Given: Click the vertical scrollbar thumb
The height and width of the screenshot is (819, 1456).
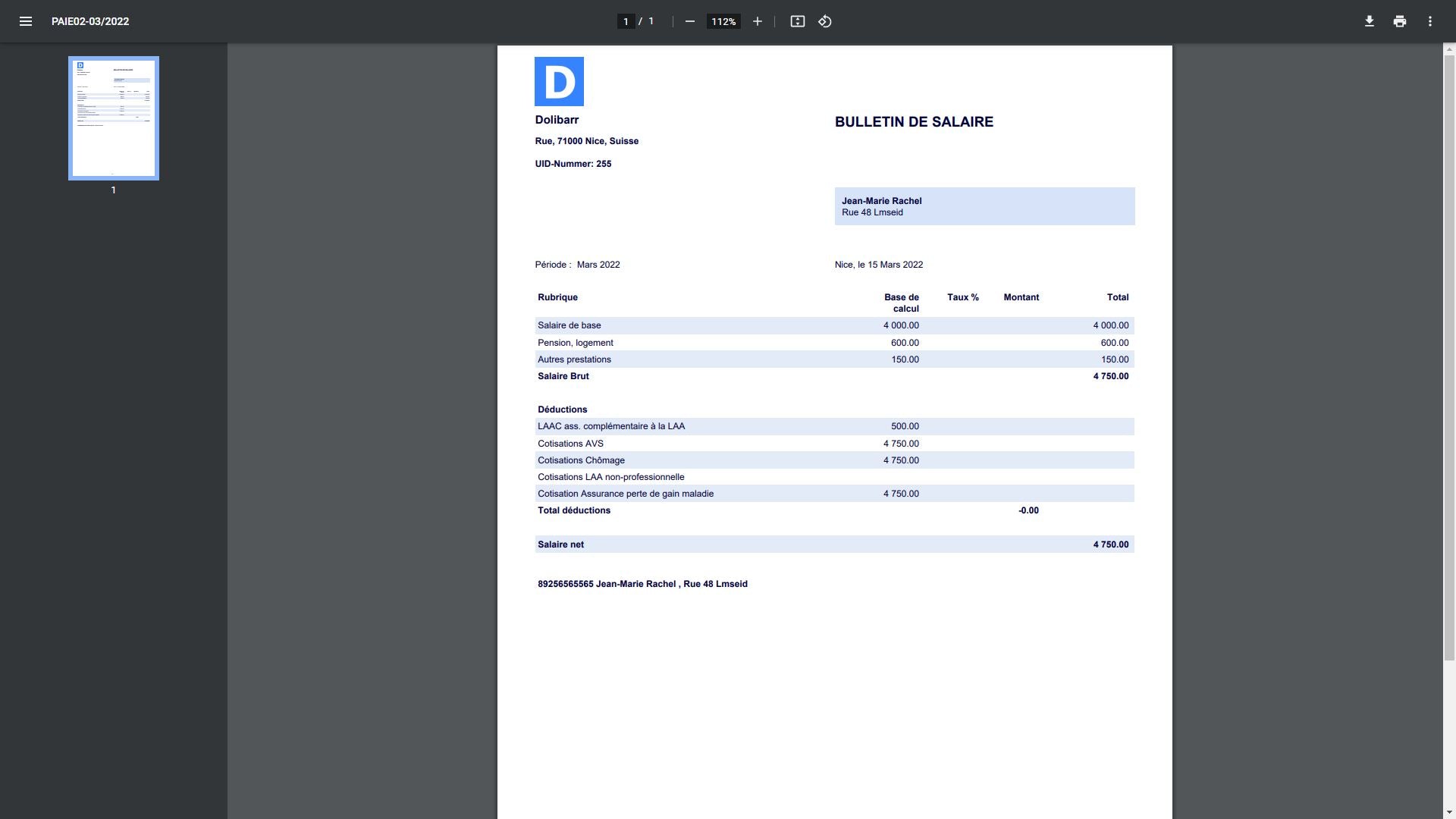Looking at the screenshot, I should point(1449,356).
